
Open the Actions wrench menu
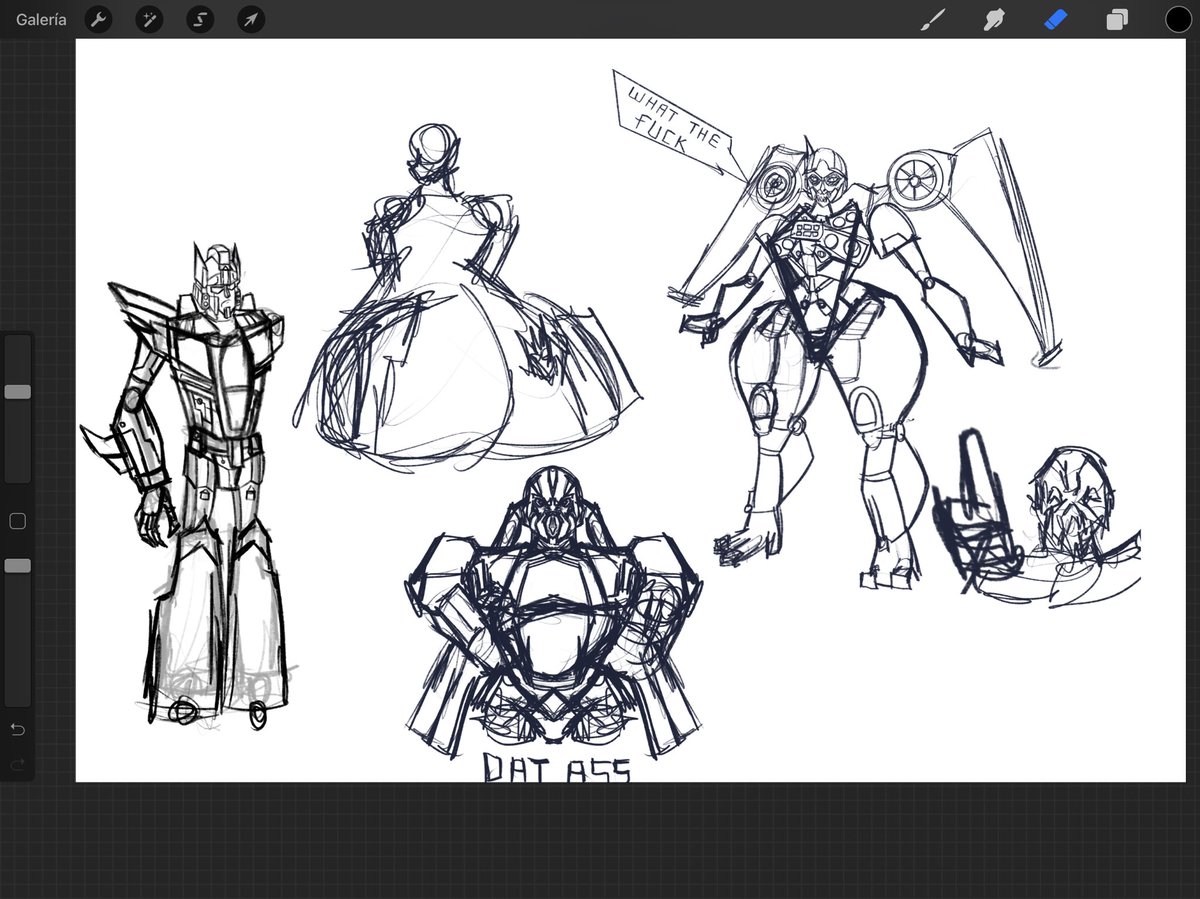(x=98, y=19)
